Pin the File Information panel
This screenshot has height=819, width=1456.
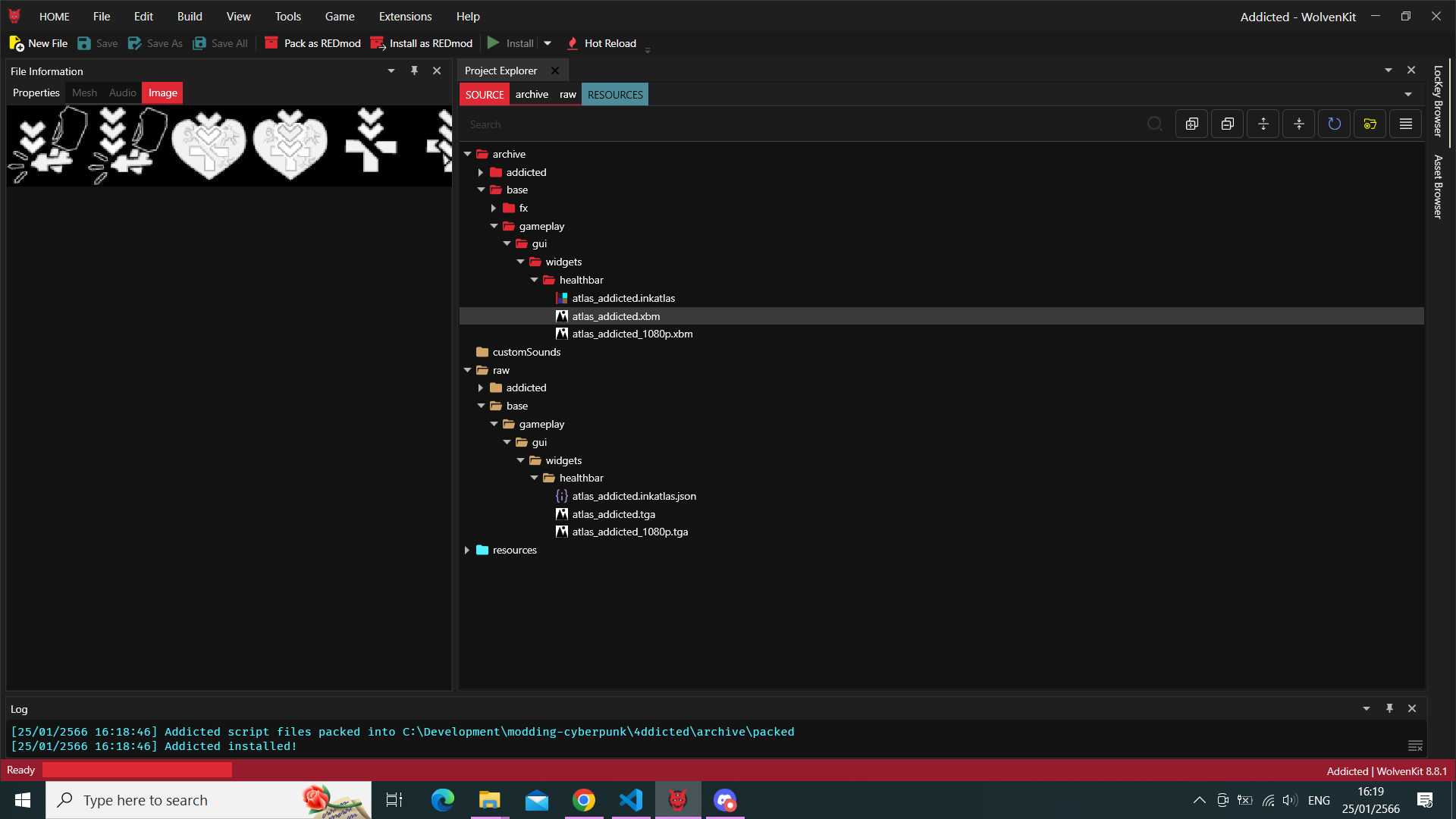tap(414, 71)
